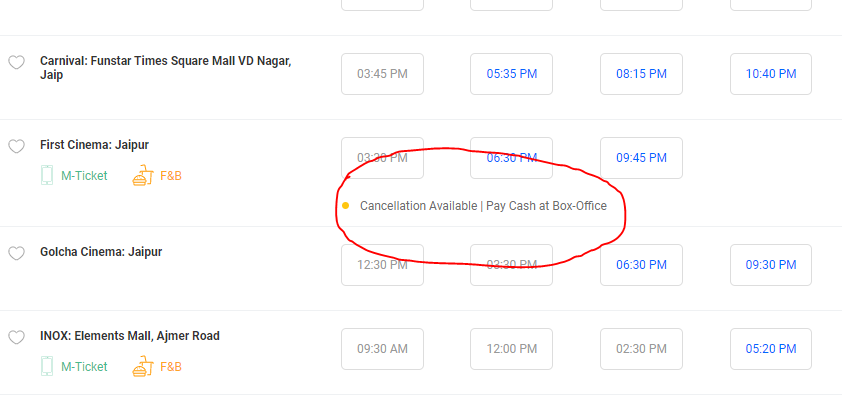
Task: Click M-Ticket phone icon under INOX
Action: pos(47,366)
